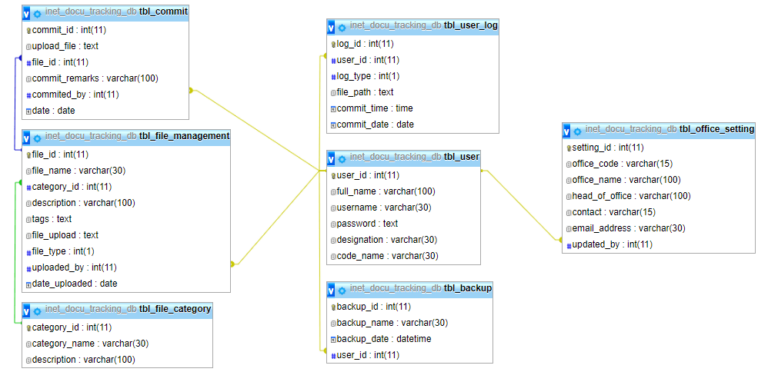Image resolution: width=768 pixels, height=372 pixels.
Task: Click the primary key icon beside commit_id
Action: [28, 30]
